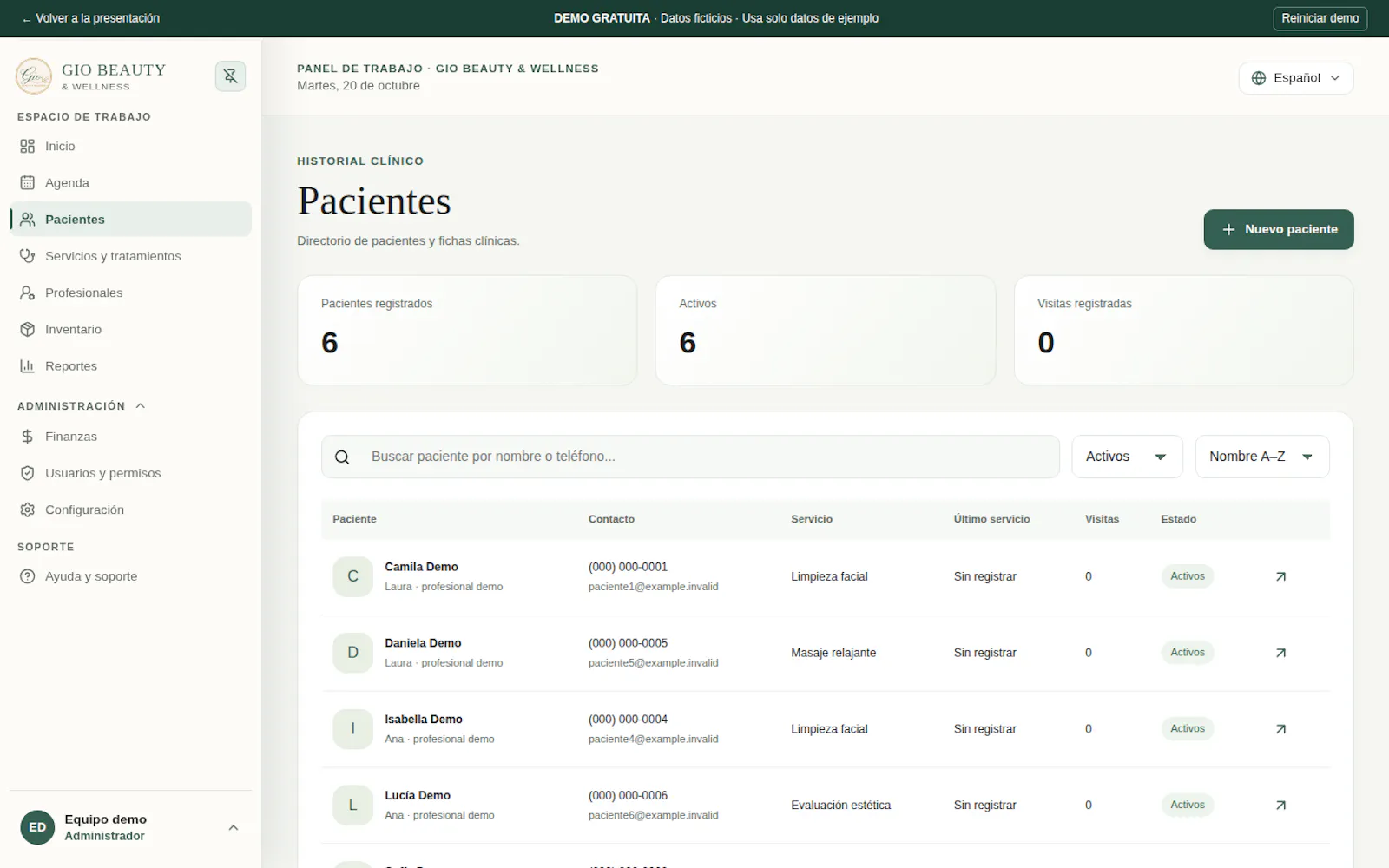The height and width of the screenshot is (868, 1389).
Task: Open the Reportes section
Action: (130, 366)
